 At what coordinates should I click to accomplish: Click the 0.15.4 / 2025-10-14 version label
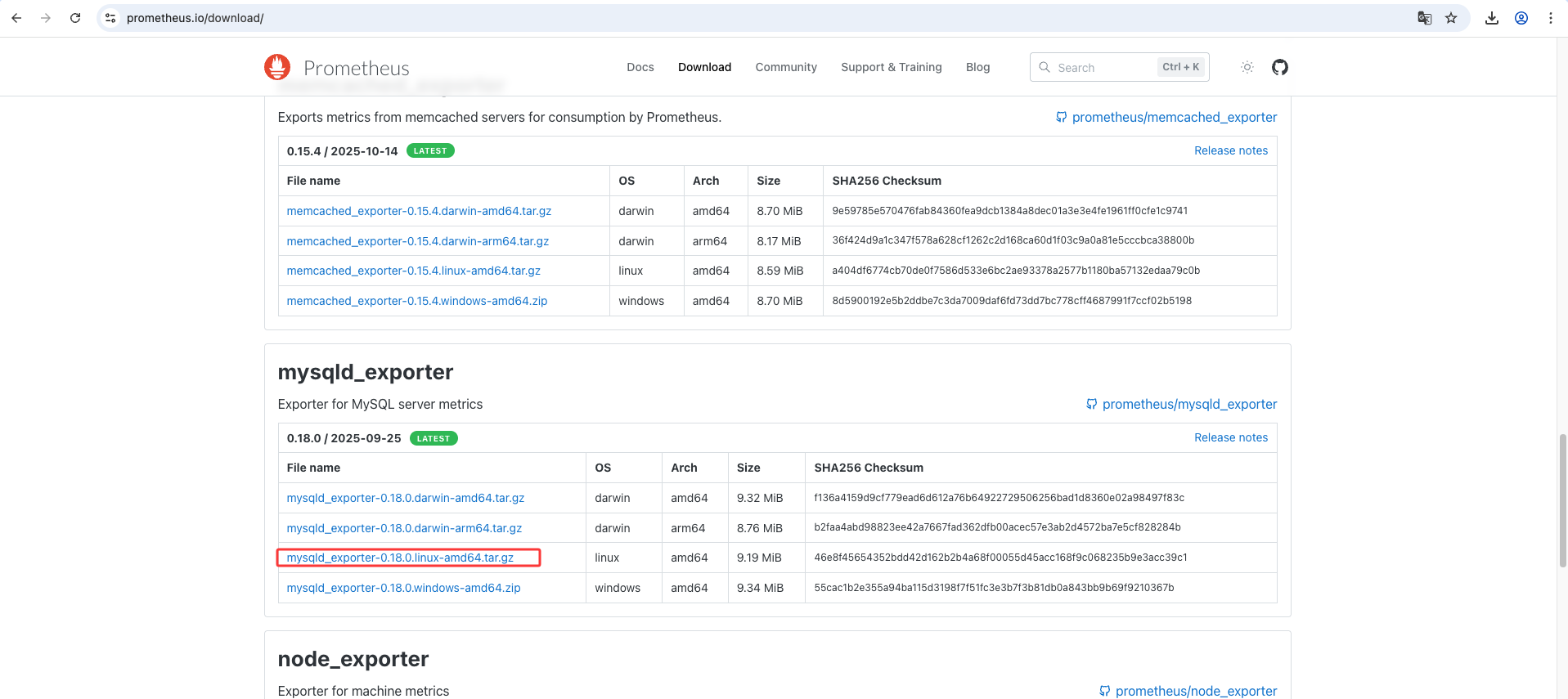click(342, 151)
